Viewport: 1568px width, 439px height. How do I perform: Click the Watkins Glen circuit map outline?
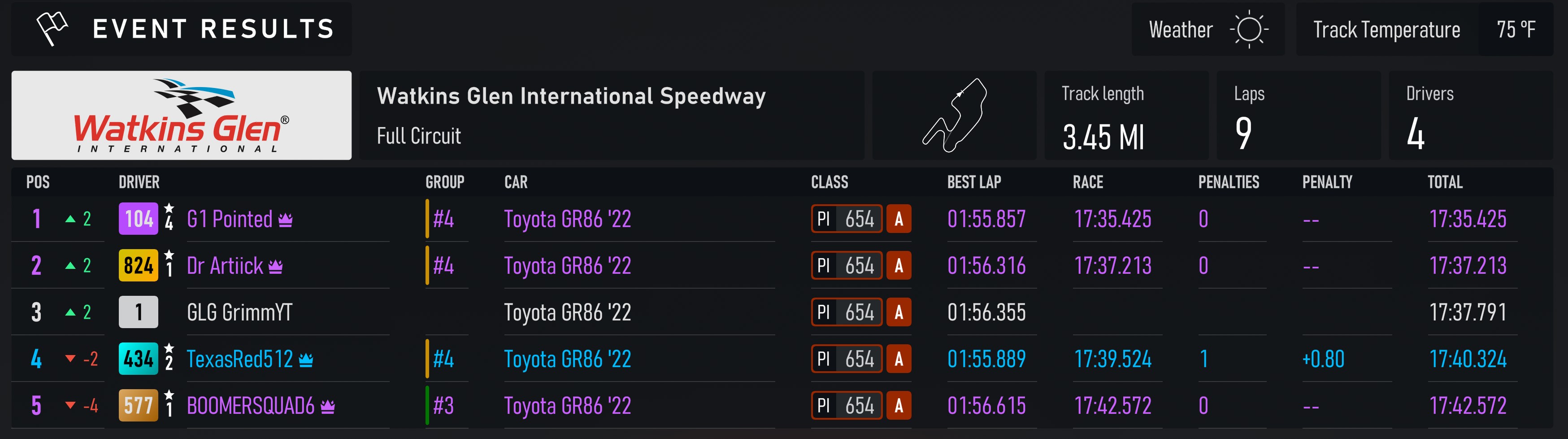[x=955, y=115]
